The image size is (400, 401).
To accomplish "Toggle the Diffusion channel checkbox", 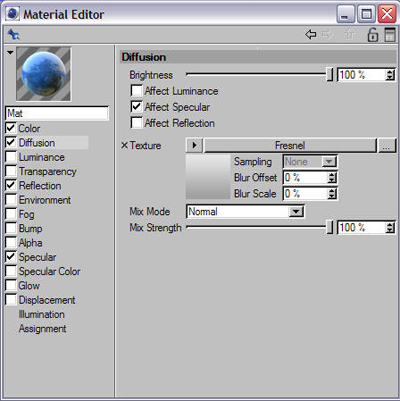I will pyautogui.click(x=11, y=142).
